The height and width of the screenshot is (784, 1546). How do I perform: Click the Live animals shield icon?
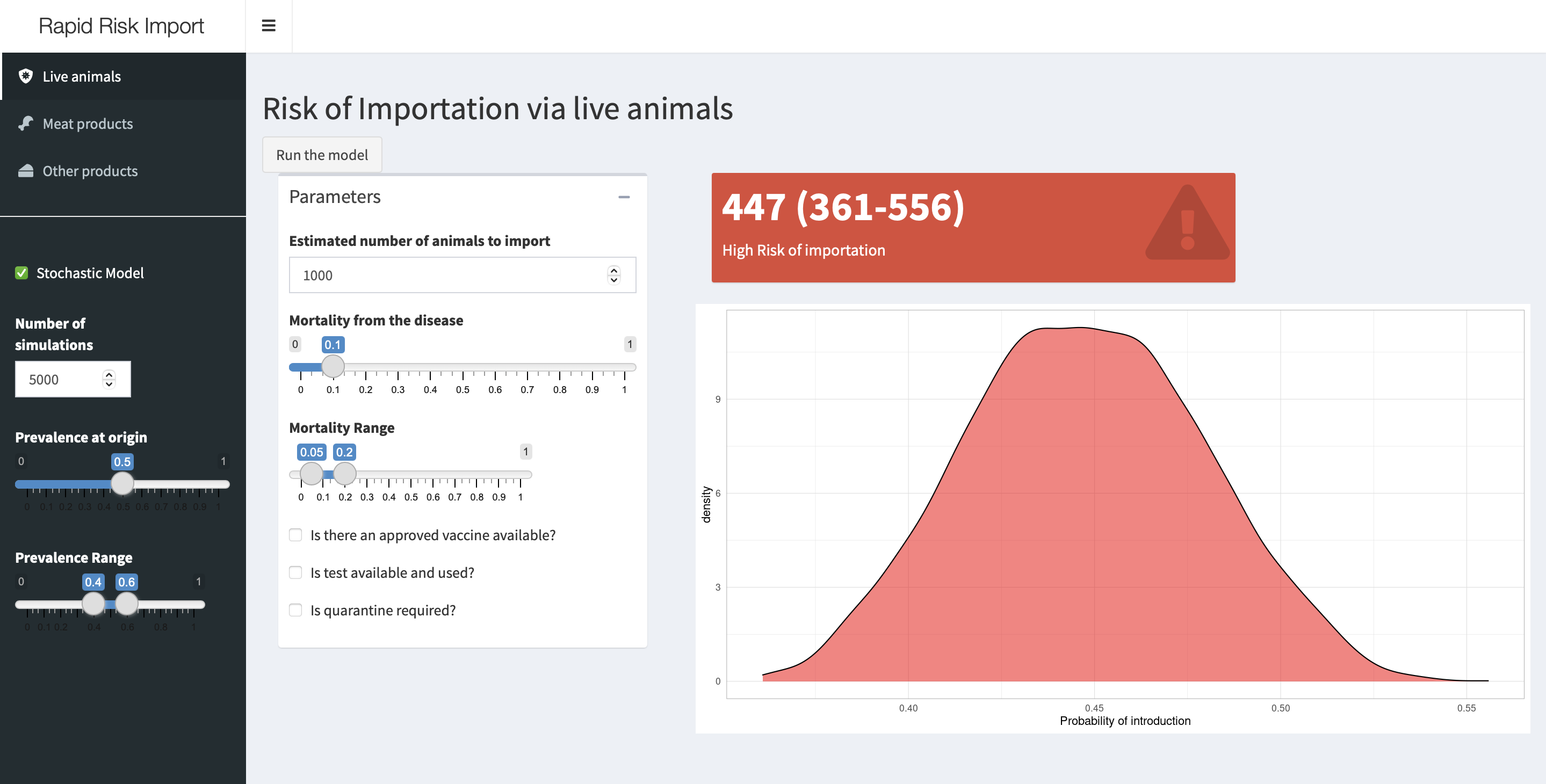click(26, 76)
